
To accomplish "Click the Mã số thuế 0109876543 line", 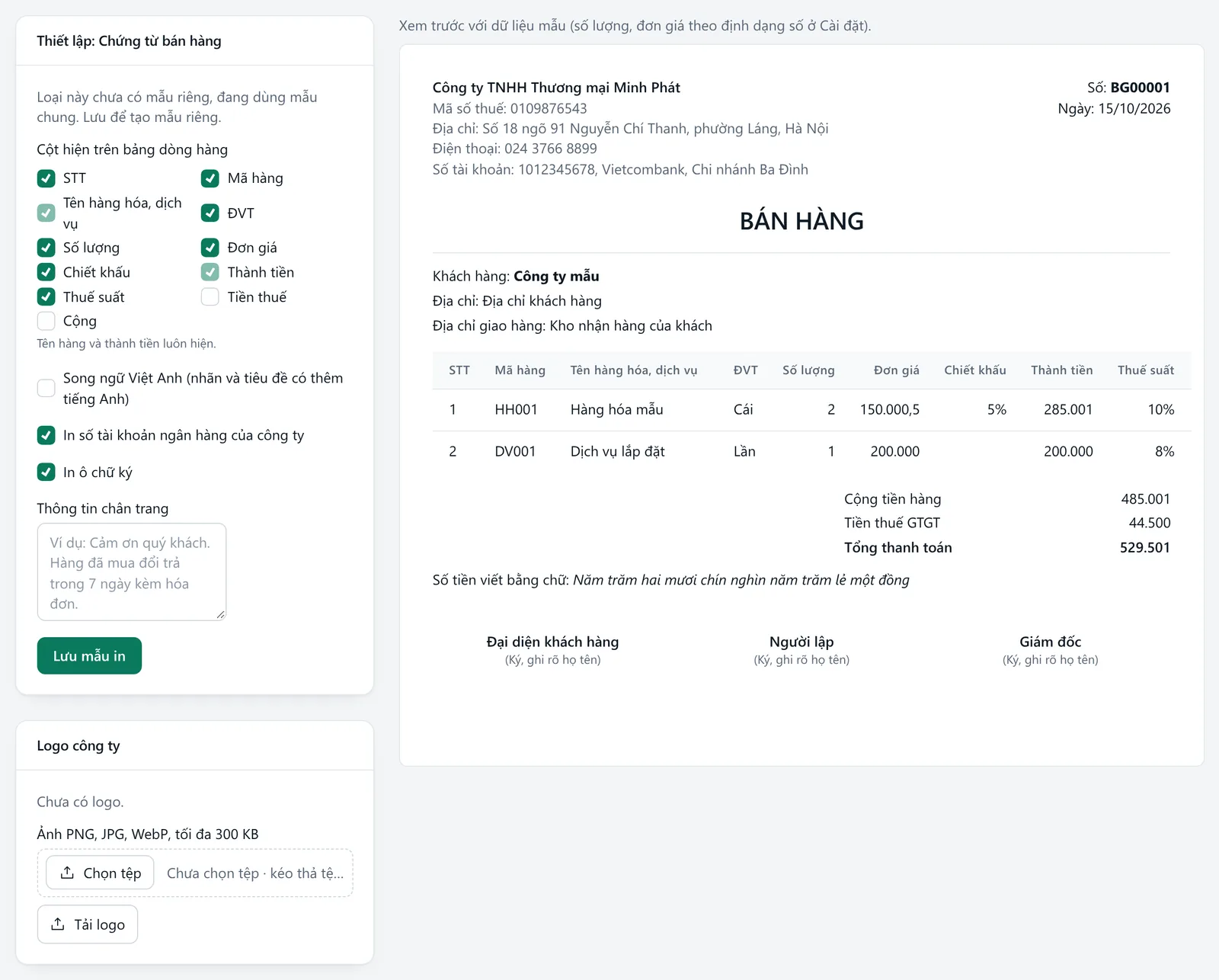I will 510,109.
